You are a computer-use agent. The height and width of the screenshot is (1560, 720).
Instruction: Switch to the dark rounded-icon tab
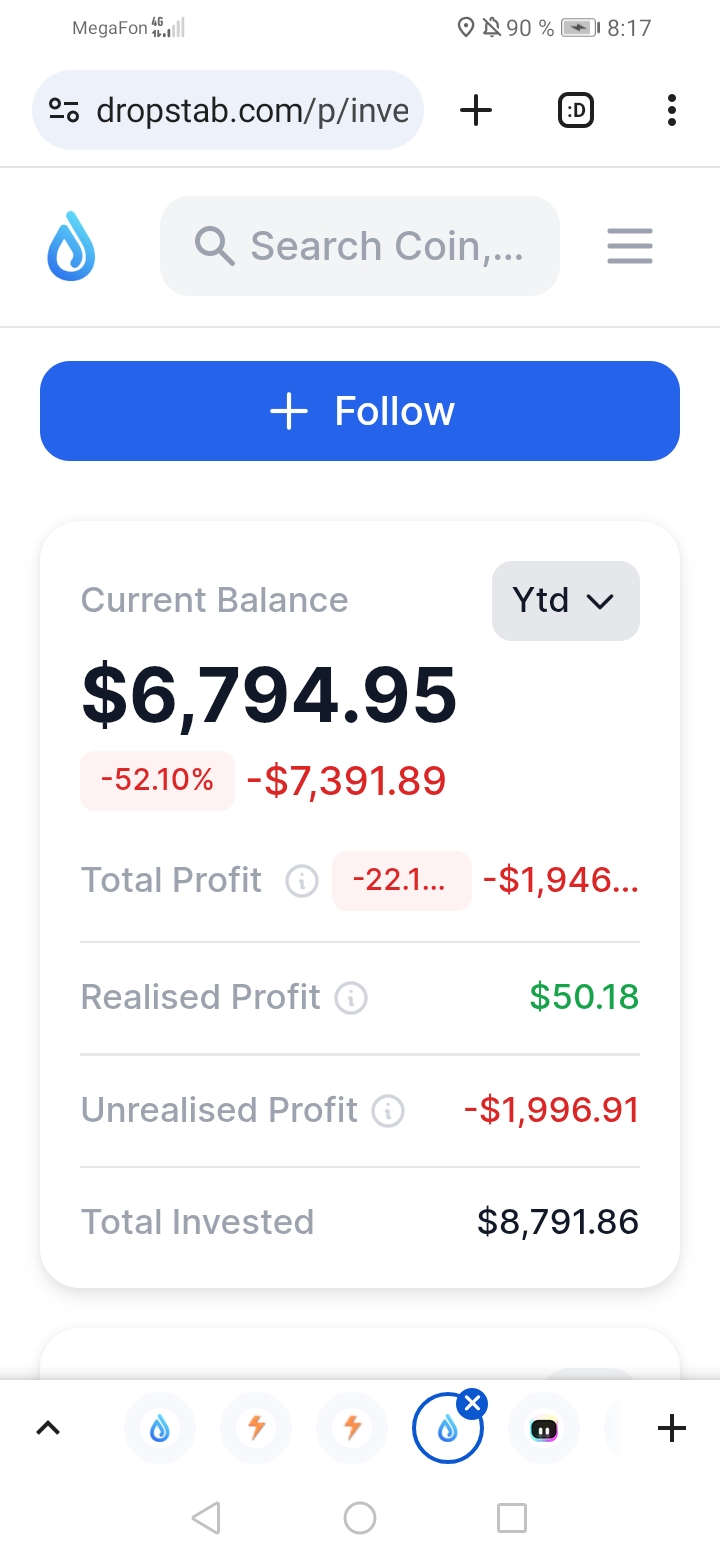pyautogui.click(x=544, y=1429)
